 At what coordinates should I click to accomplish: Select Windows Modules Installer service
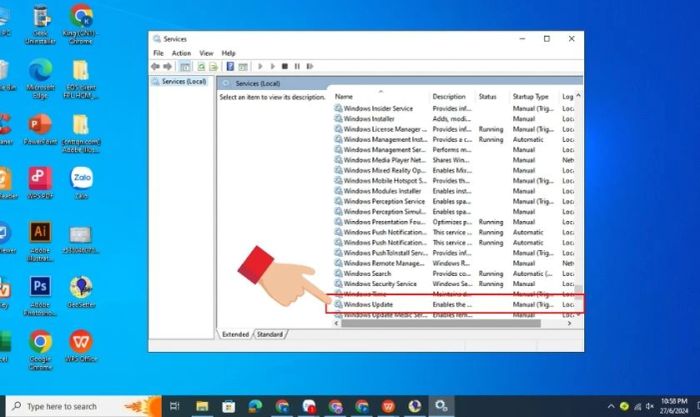tap(454, 191)
